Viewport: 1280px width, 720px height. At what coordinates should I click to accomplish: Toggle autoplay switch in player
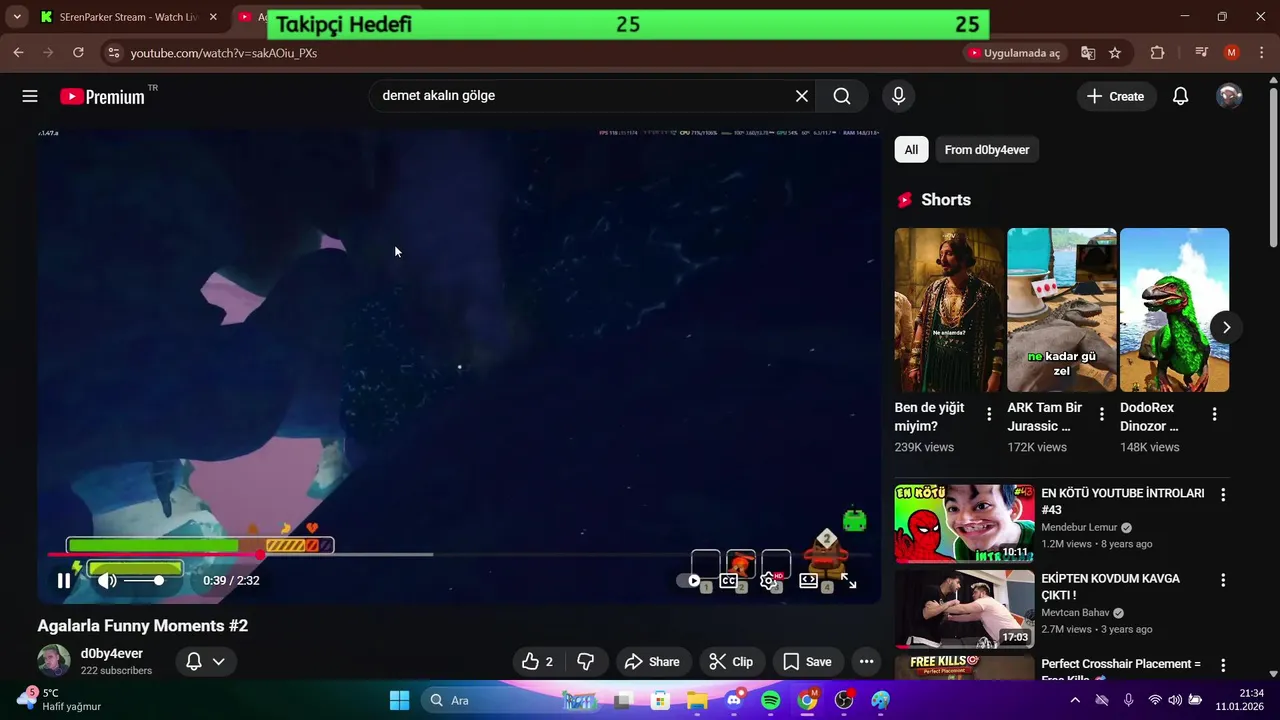coord(689,580)
